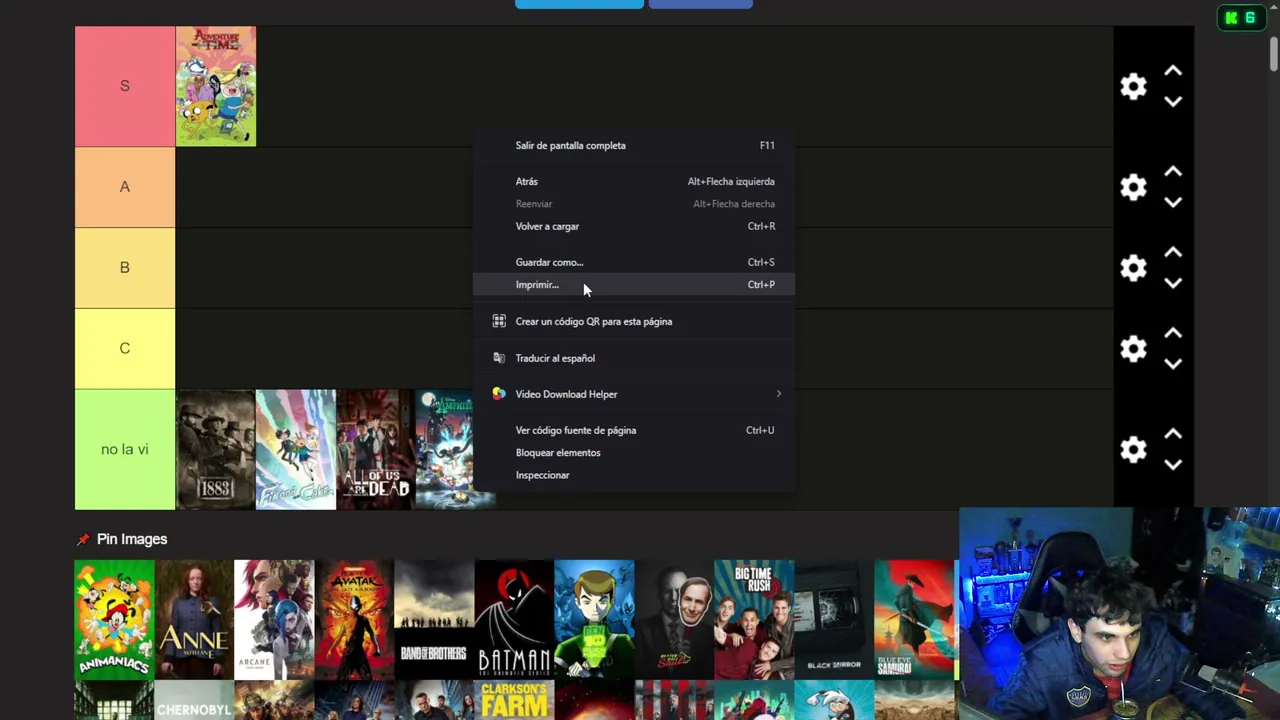This screenshot has height=720, width=1280.
Task: Pick the Big Time Rush thumbnail
Action: 754,620
